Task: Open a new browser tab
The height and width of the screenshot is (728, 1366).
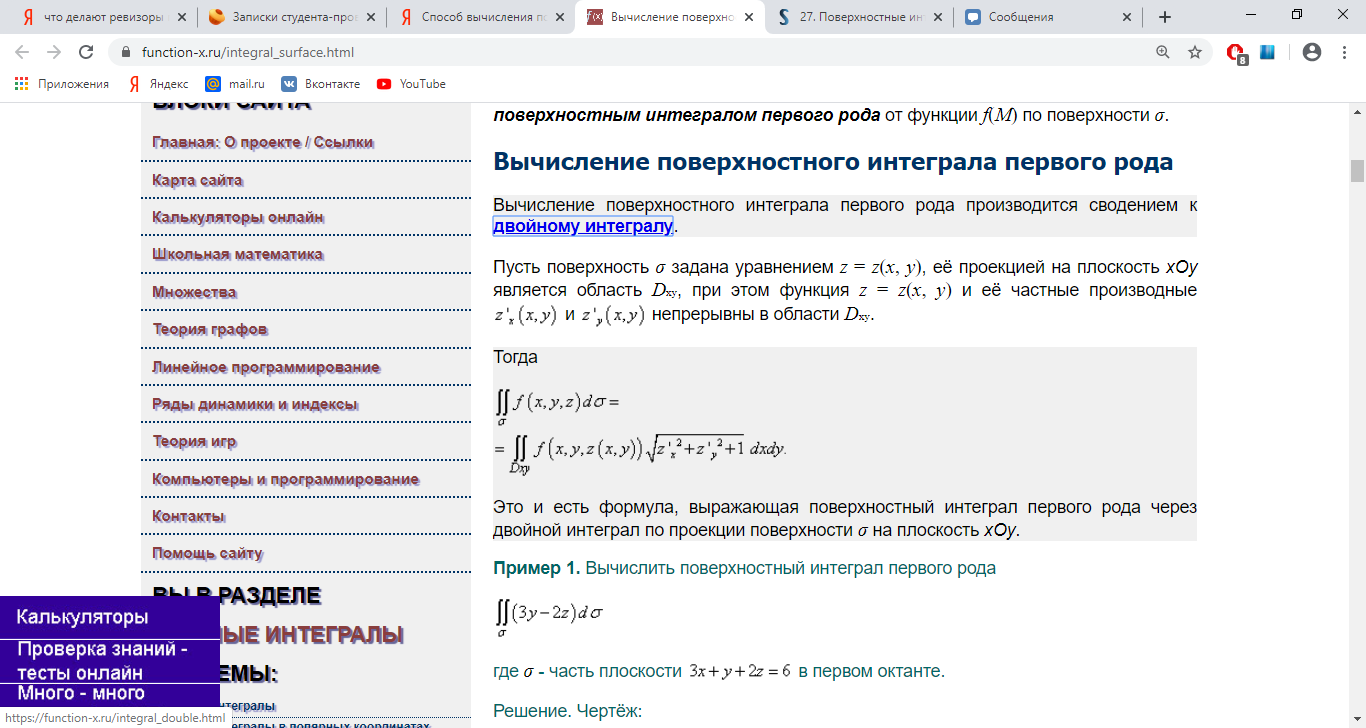Action: click(1165, 17)
